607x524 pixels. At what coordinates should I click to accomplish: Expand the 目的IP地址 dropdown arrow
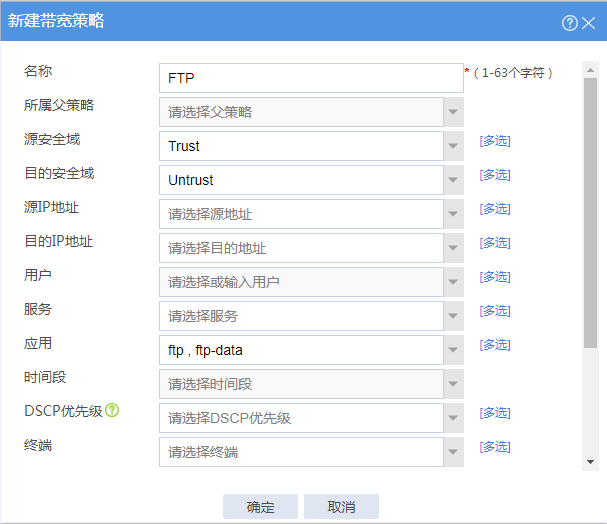pos(453,248)
